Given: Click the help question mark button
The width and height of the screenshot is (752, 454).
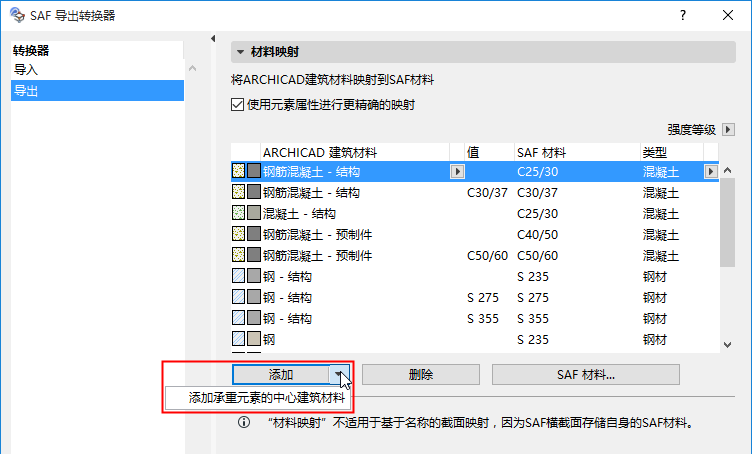Looking at the screenshot, I should pos(683,15).
